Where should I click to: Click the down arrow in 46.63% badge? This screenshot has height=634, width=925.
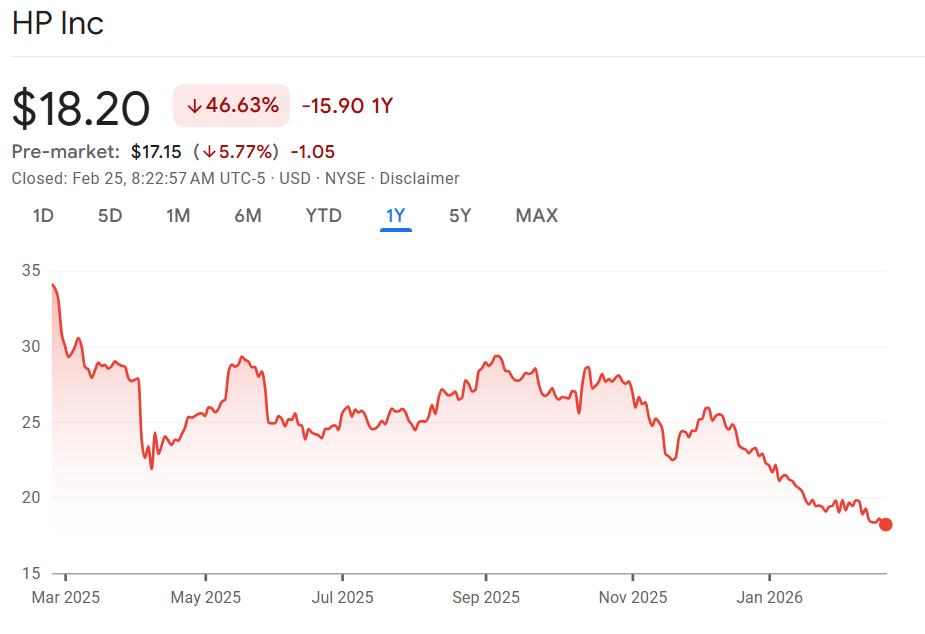194,106
